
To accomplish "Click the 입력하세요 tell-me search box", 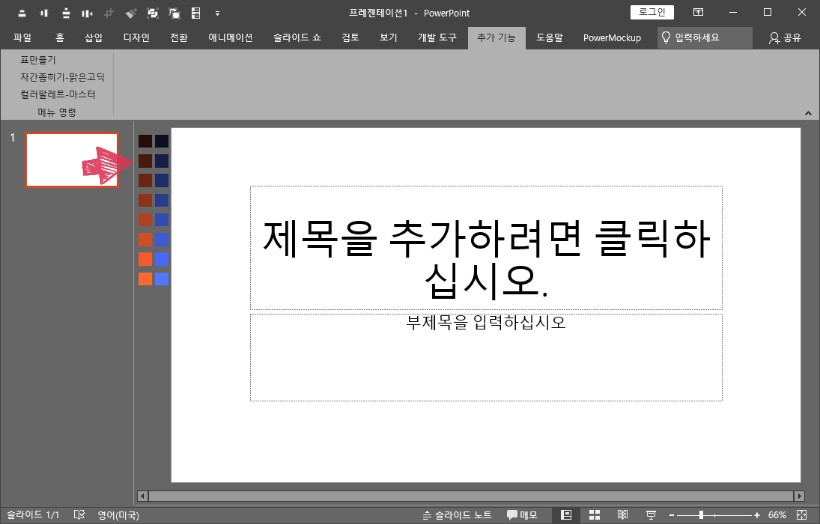I will point(704,38).
